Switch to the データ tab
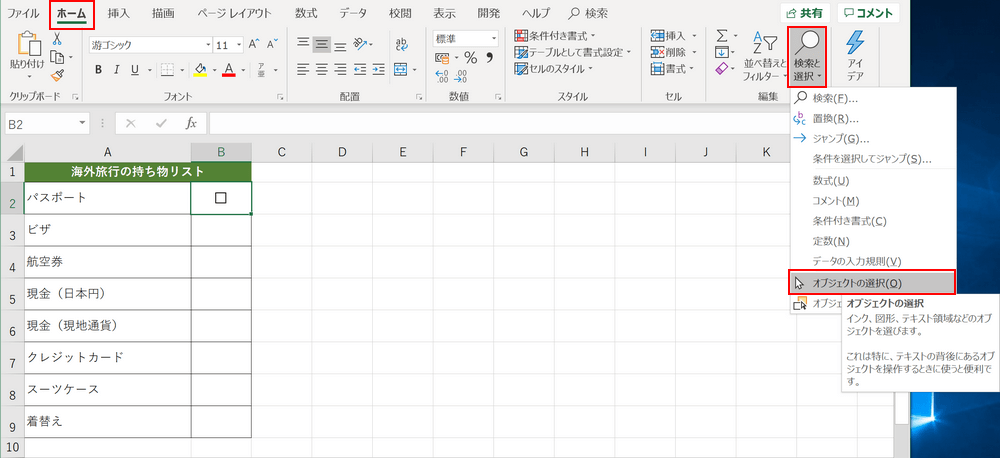Screen dimensions: 1000x458 353,13
